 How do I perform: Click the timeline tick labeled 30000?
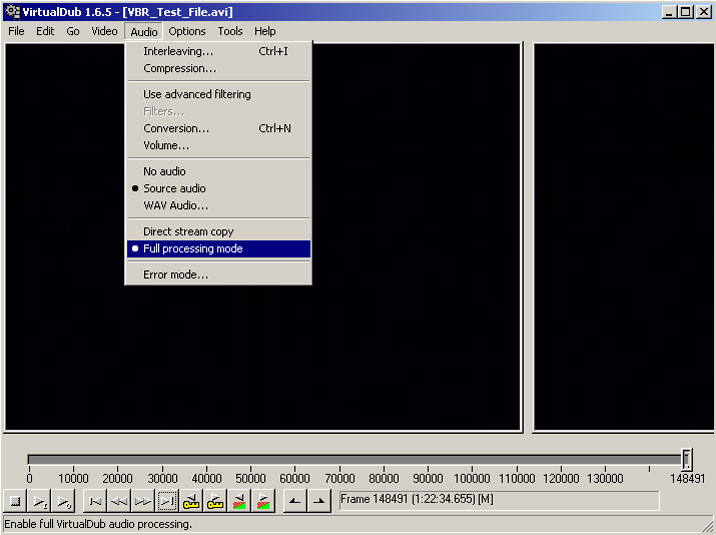pyautogui.click(x=162, y=478)
